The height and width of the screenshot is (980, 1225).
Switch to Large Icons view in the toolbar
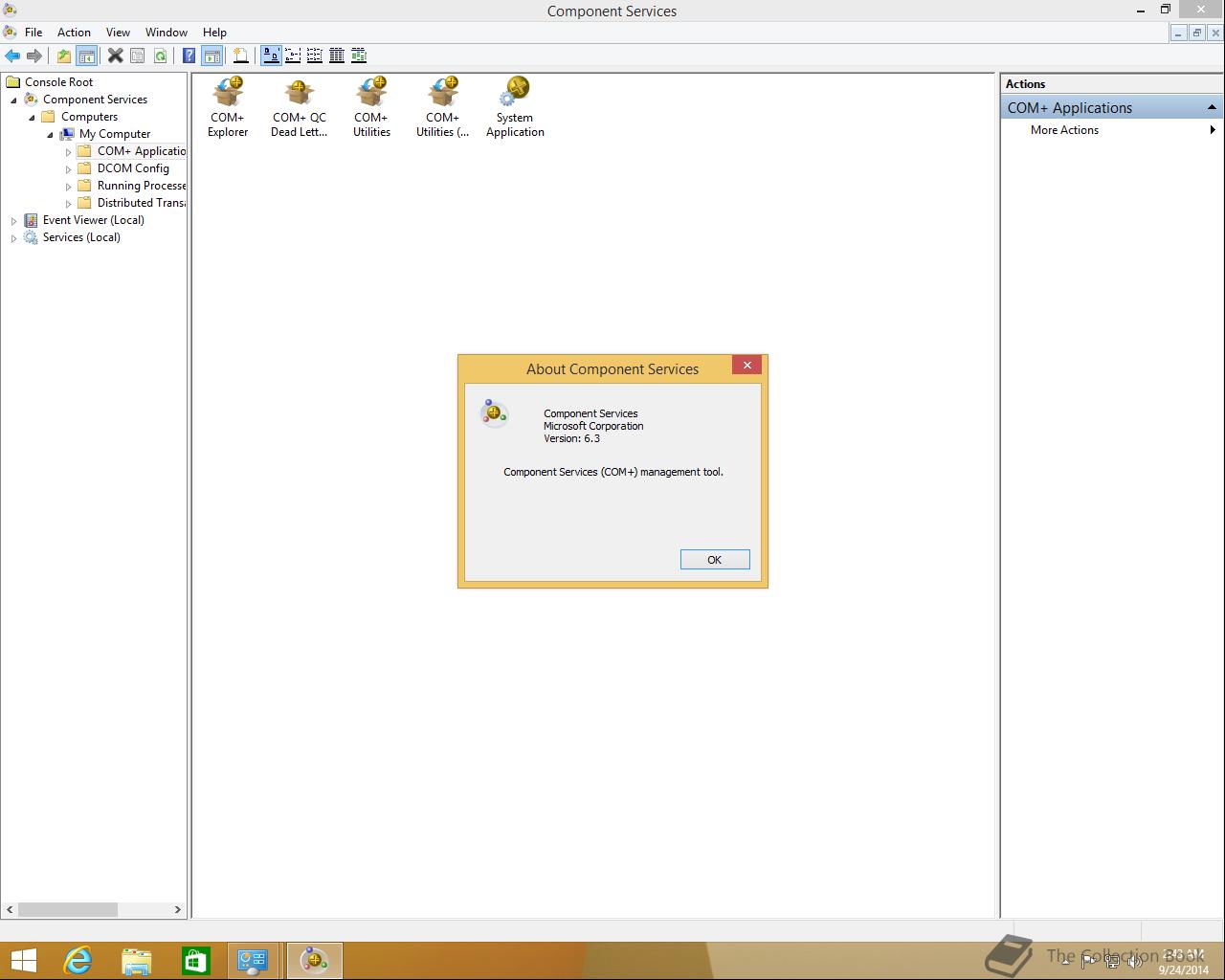click(x=271, y=56)
